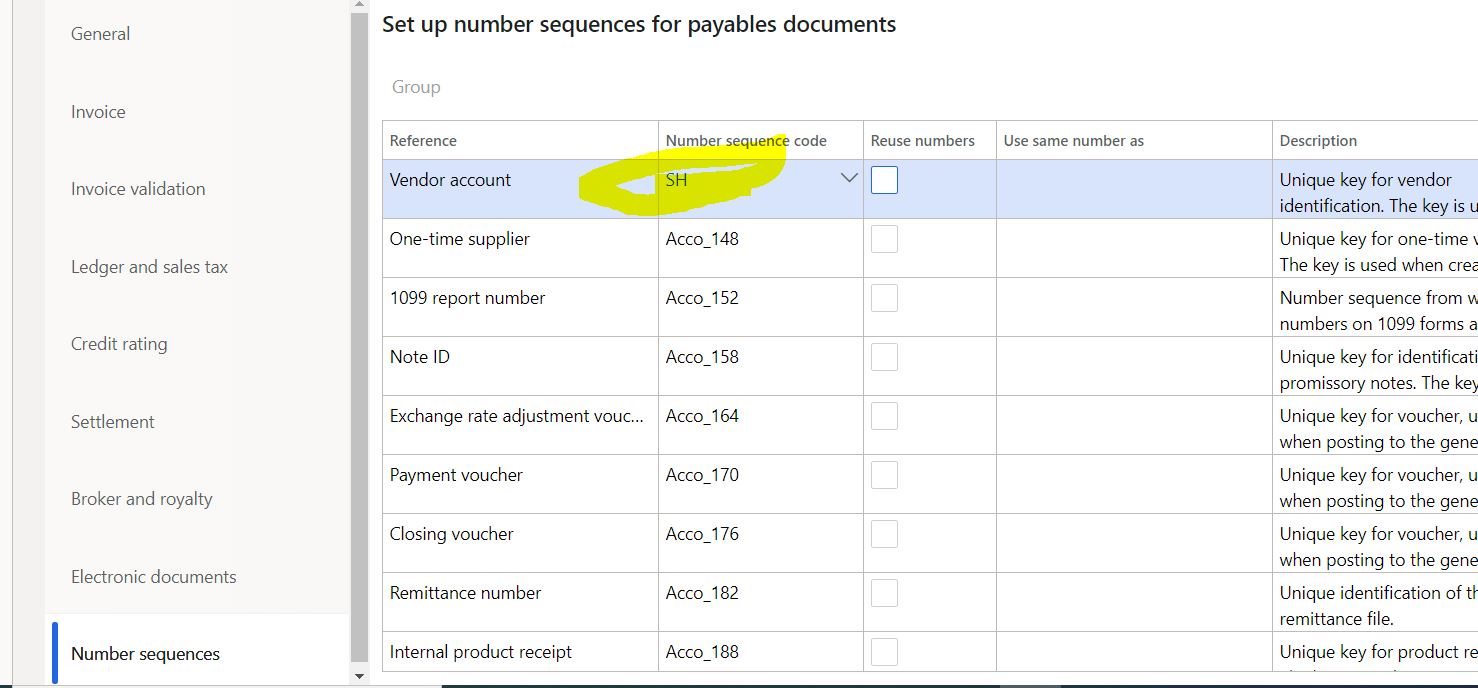The image size is (1478, 688).
Task: Open Invoice validation settings
Action: pyautogui.click(x=137, y=188)
